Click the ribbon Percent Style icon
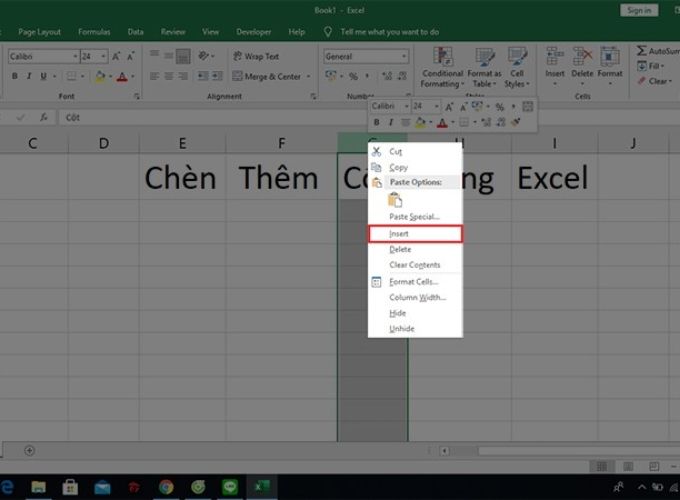This screenshot has height=500, width=680. (353, 76)
